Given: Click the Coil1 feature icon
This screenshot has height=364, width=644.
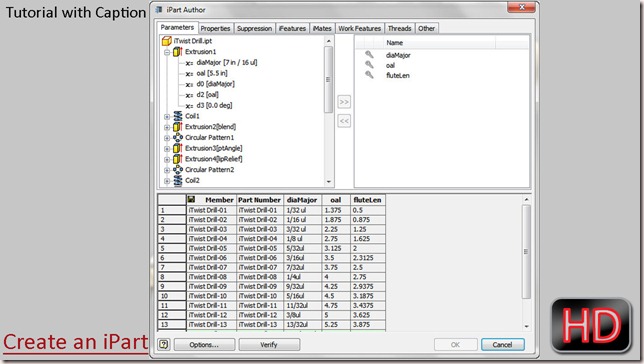Looking at the screenshot, I should pyautogui.click(x=177, y=116).
